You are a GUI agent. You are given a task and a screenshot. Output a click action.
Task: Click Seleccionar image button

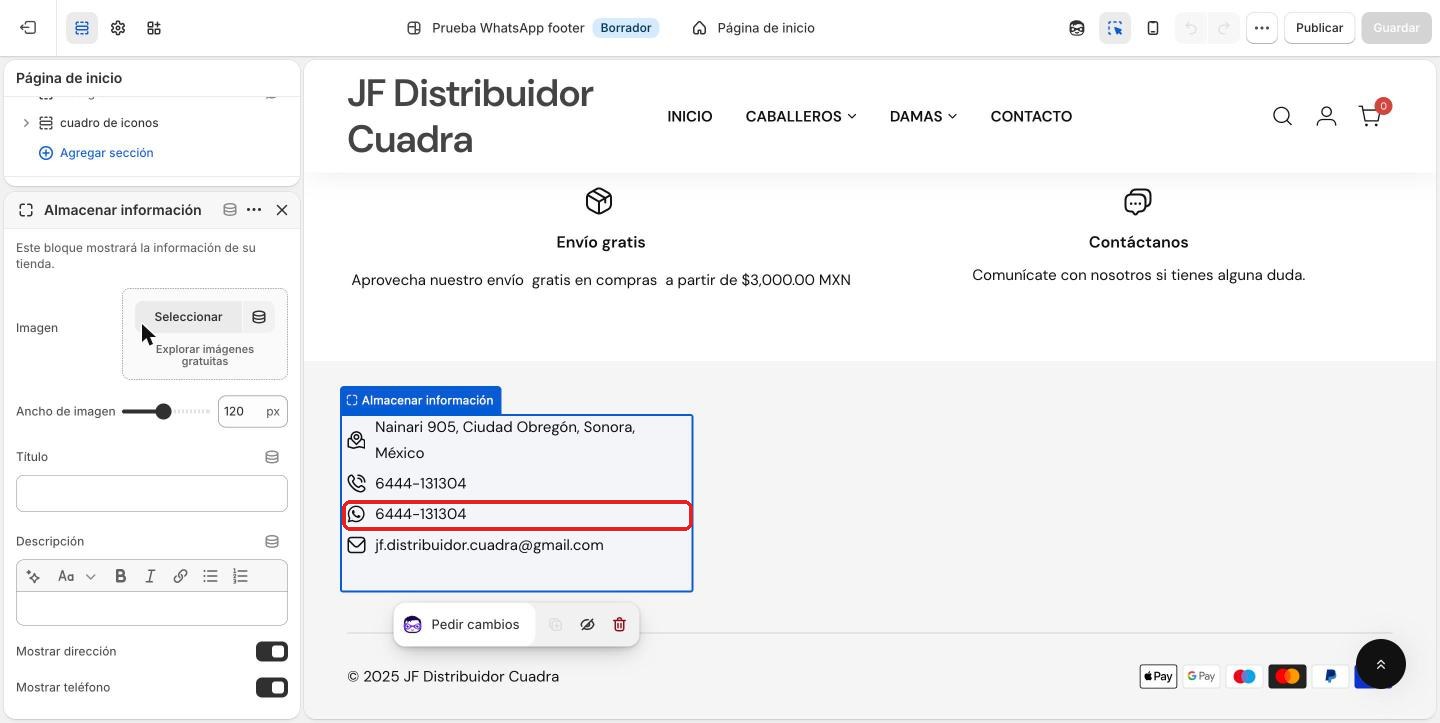[x=188, y=317]
